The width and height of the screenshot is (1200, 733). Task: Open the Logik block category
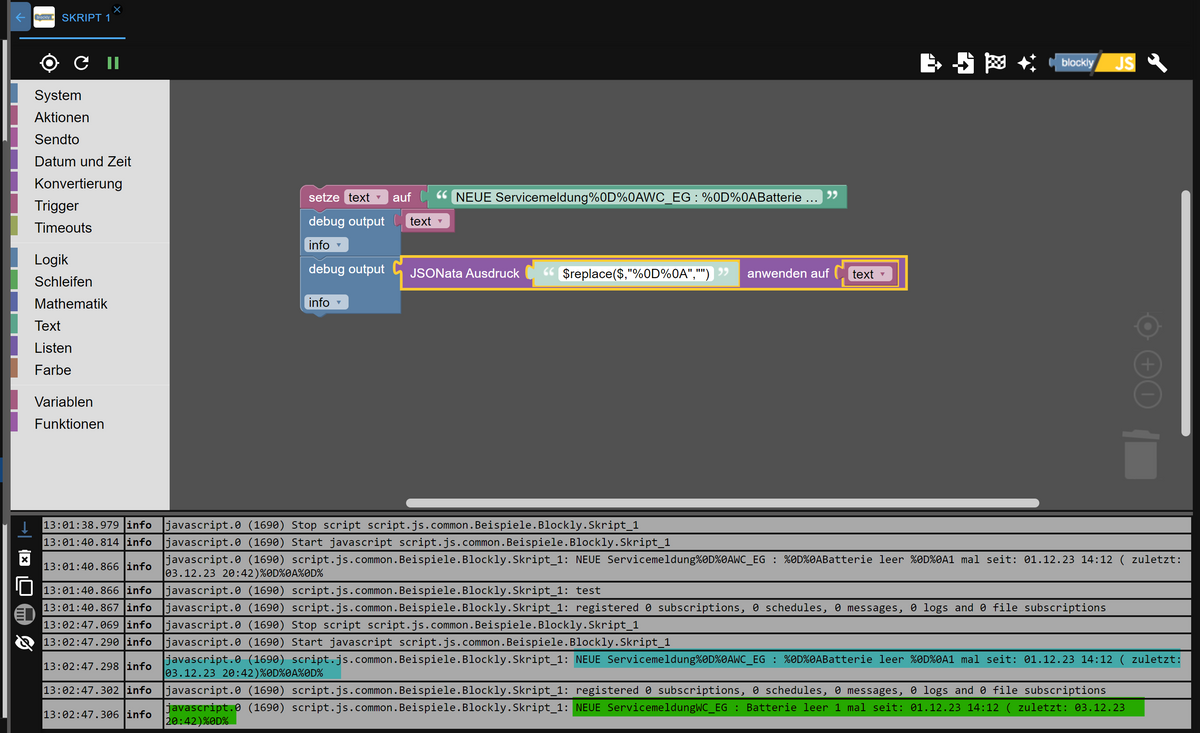point(52,259)
